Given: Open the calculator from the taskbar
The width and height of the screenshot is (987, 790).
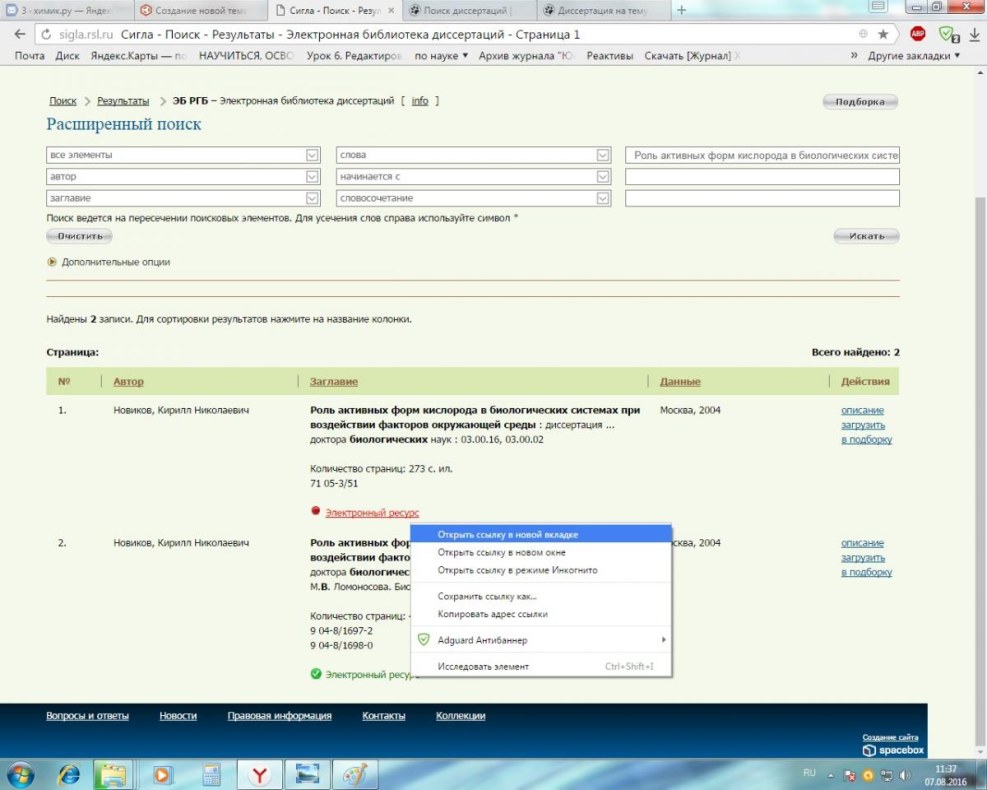Looking at the screenshot, I should click(211, 774).
